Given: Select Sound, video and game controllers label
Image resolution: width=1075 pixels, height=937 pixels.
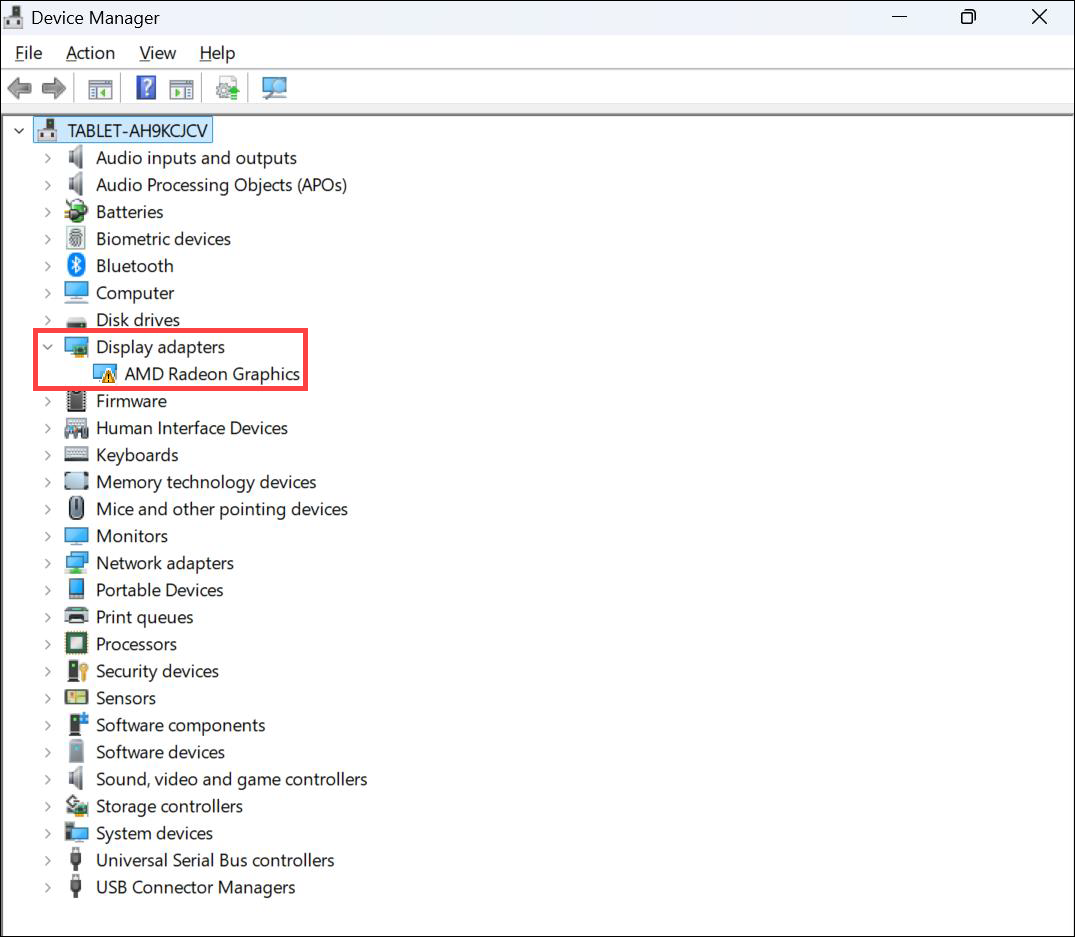Looking at the screenshot, I should (232, 779).
